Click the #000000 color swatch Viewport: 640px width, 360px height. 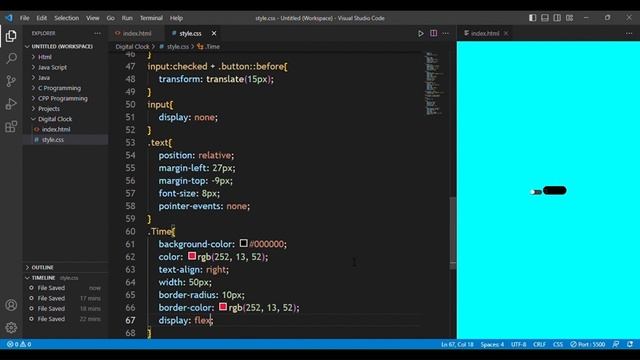click(x=244, y=243)
